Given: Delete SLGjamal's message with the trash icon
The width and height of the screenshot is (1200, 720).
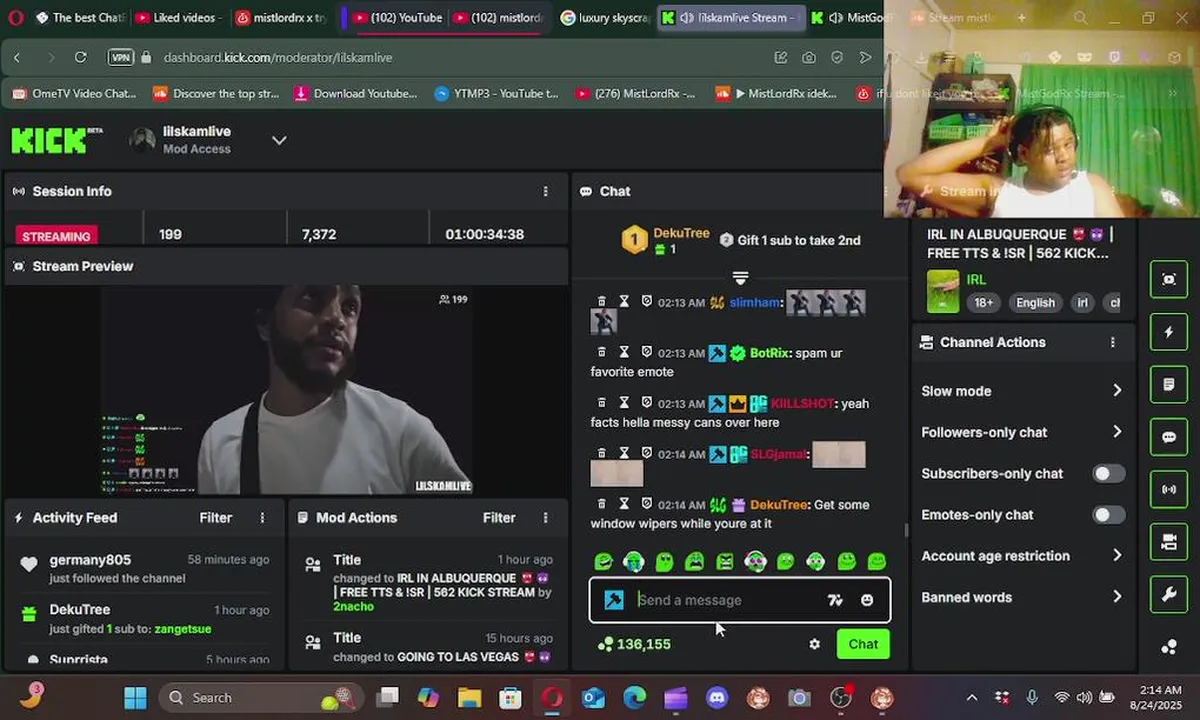Looking at the screenshot, I should point(601,453).
